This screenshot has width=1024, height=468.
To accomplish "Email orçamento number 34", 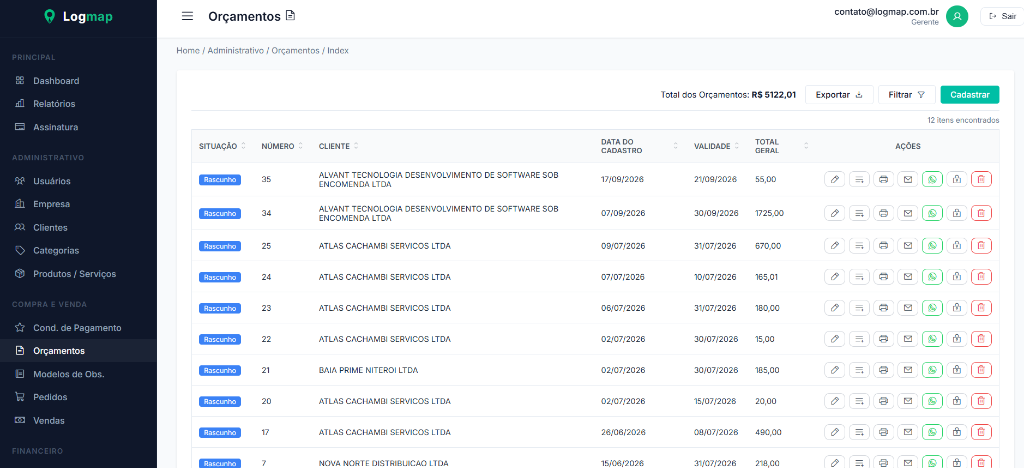I will tap(908, 213).
